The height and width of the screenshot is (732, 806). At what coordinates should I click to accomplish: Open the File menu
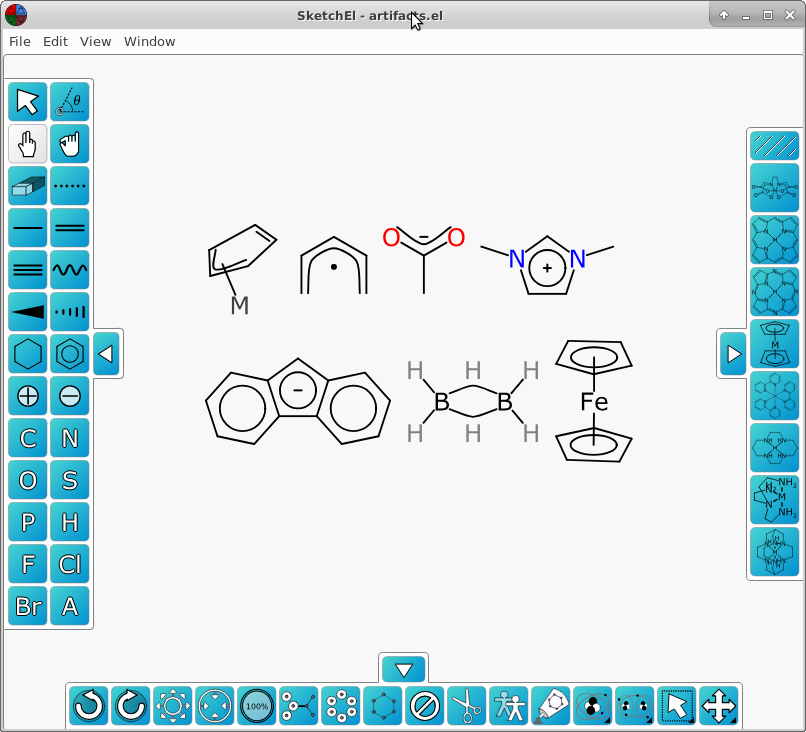coord(20,42)
